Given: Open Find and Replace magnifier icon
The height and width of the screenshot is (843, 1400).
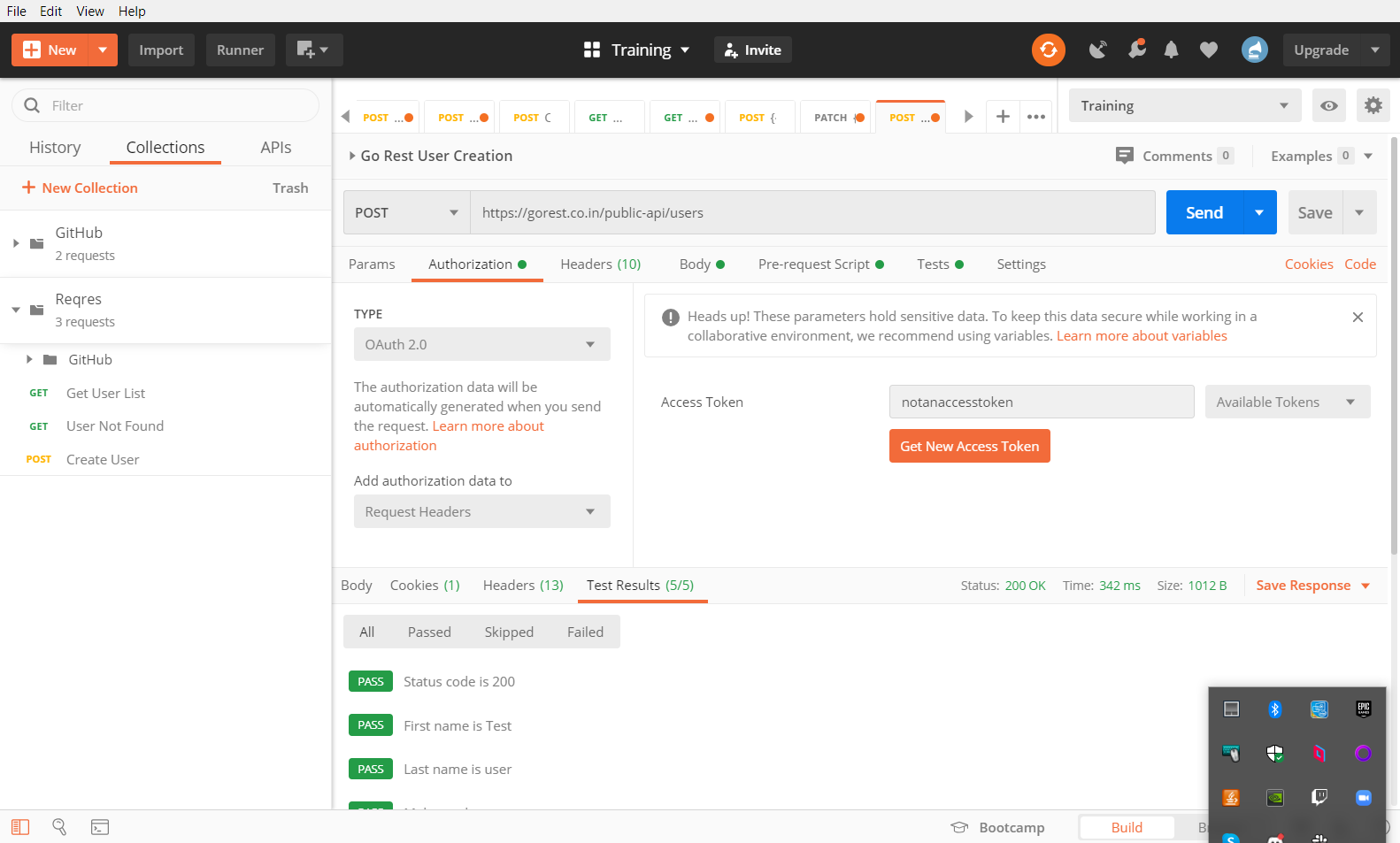Looking at the screenshot, I should [59, 827].
